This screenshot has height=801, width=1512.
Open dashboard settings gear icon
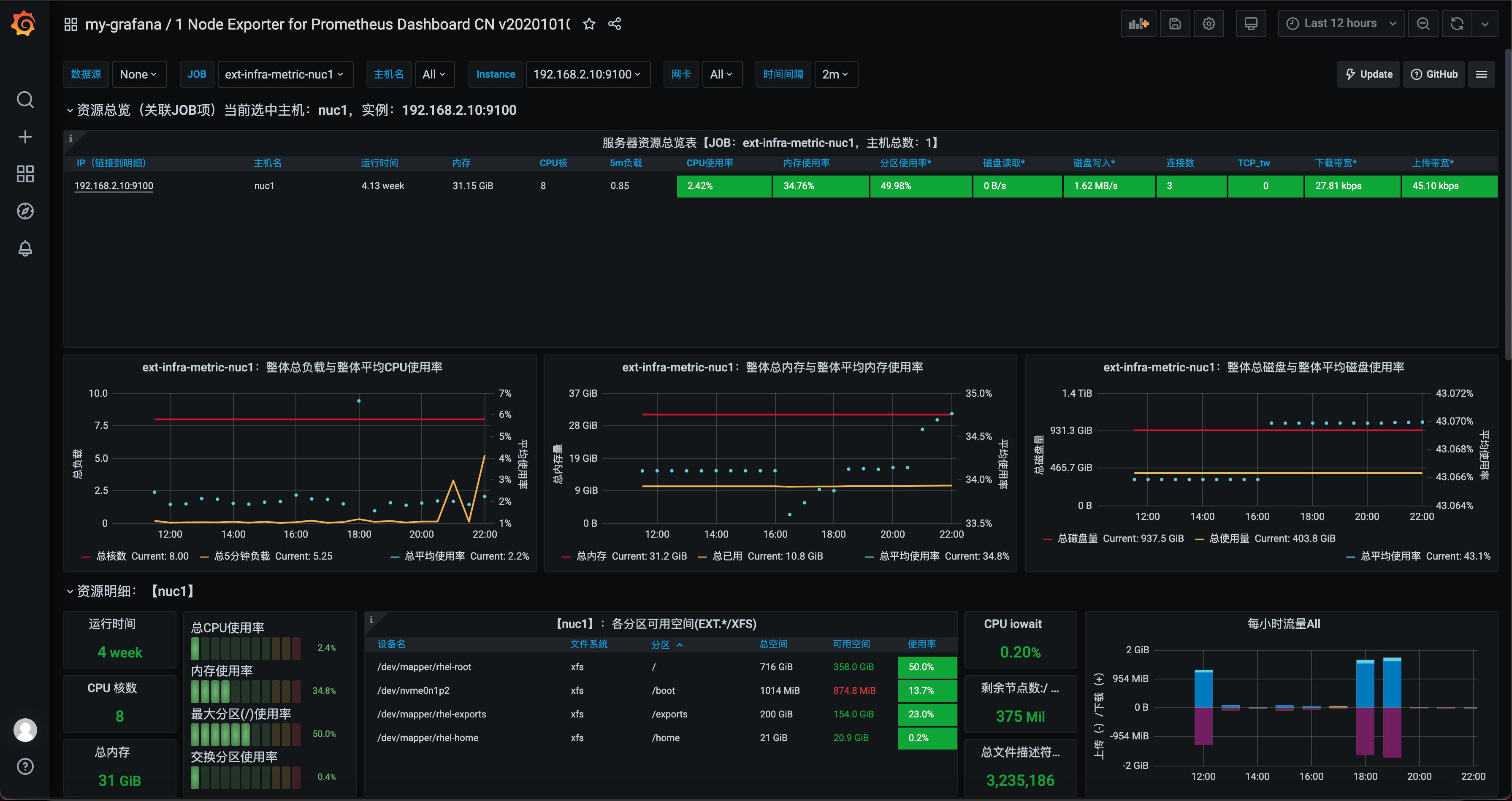pyautogui.click(x=1209, y=24)
